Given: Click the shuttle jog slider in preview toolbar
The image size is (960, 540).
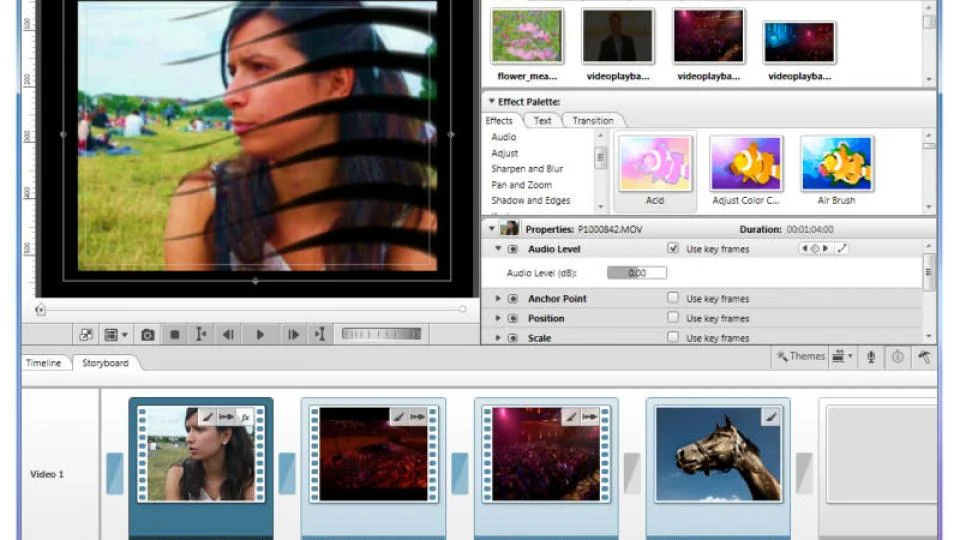Looking at the screenshot, I should tap(381, 334).
